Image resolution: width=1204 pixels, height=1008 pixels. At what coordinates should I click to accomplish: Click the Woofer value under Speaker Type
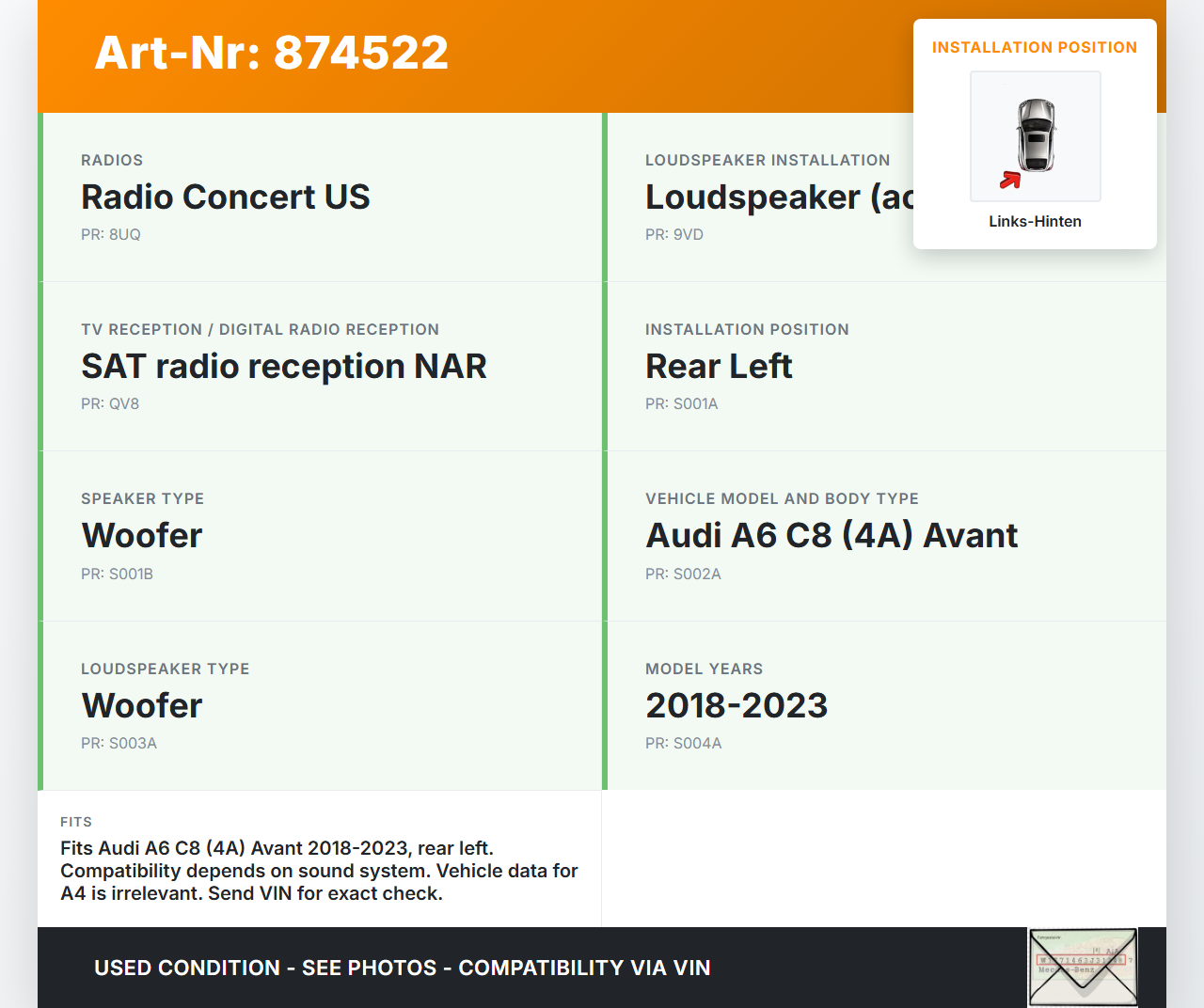pyautogui.click(x=142, y=536)
